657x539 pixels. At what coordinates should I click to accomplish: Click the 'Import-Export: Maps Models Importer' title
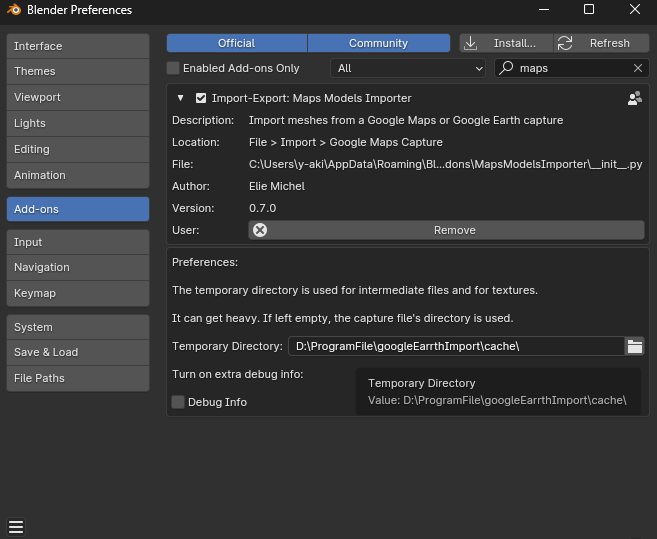(x=311, y=98)
